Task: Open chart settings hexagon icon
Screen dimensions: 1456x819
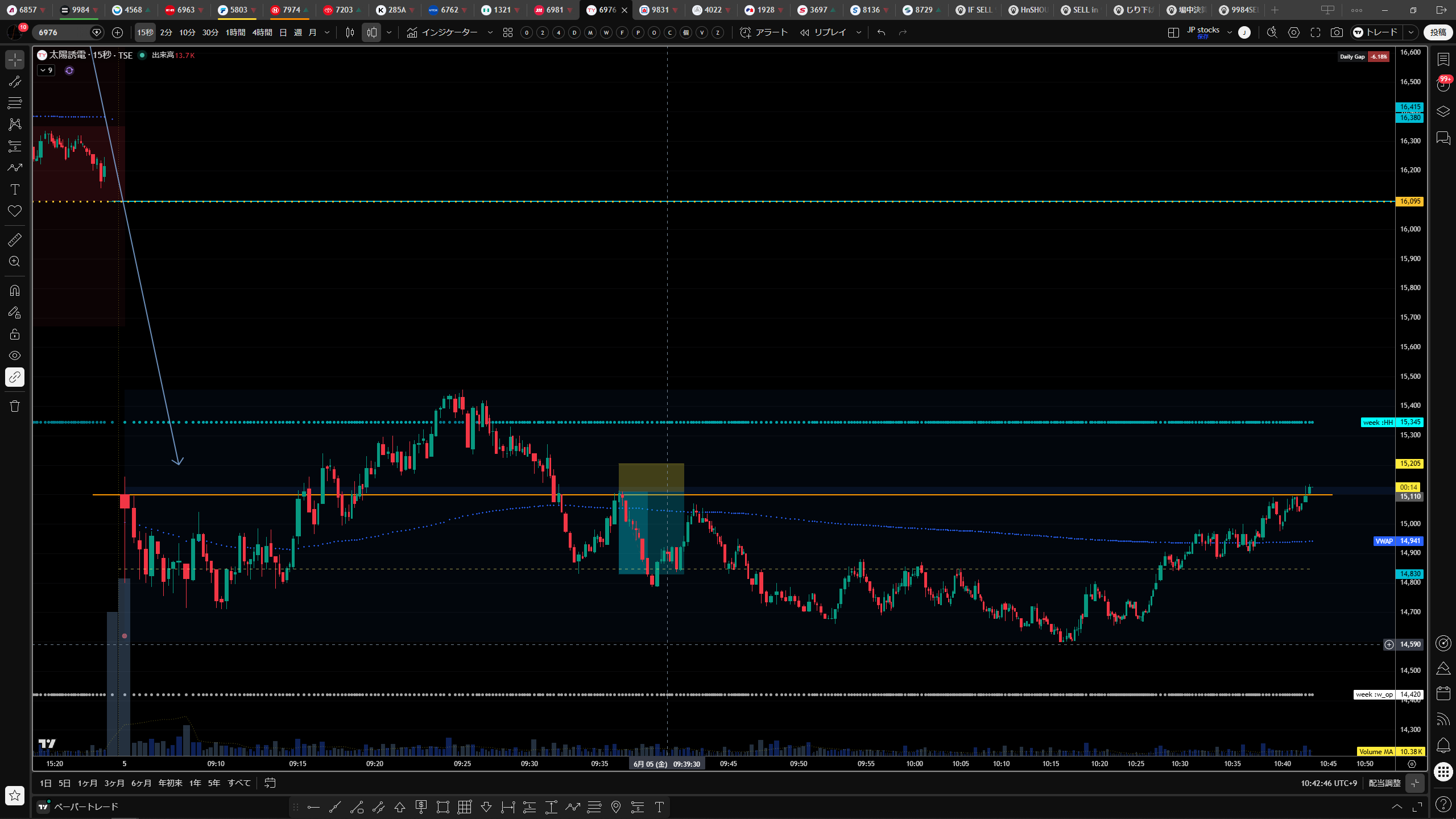Action: [x=1294, y=32]
